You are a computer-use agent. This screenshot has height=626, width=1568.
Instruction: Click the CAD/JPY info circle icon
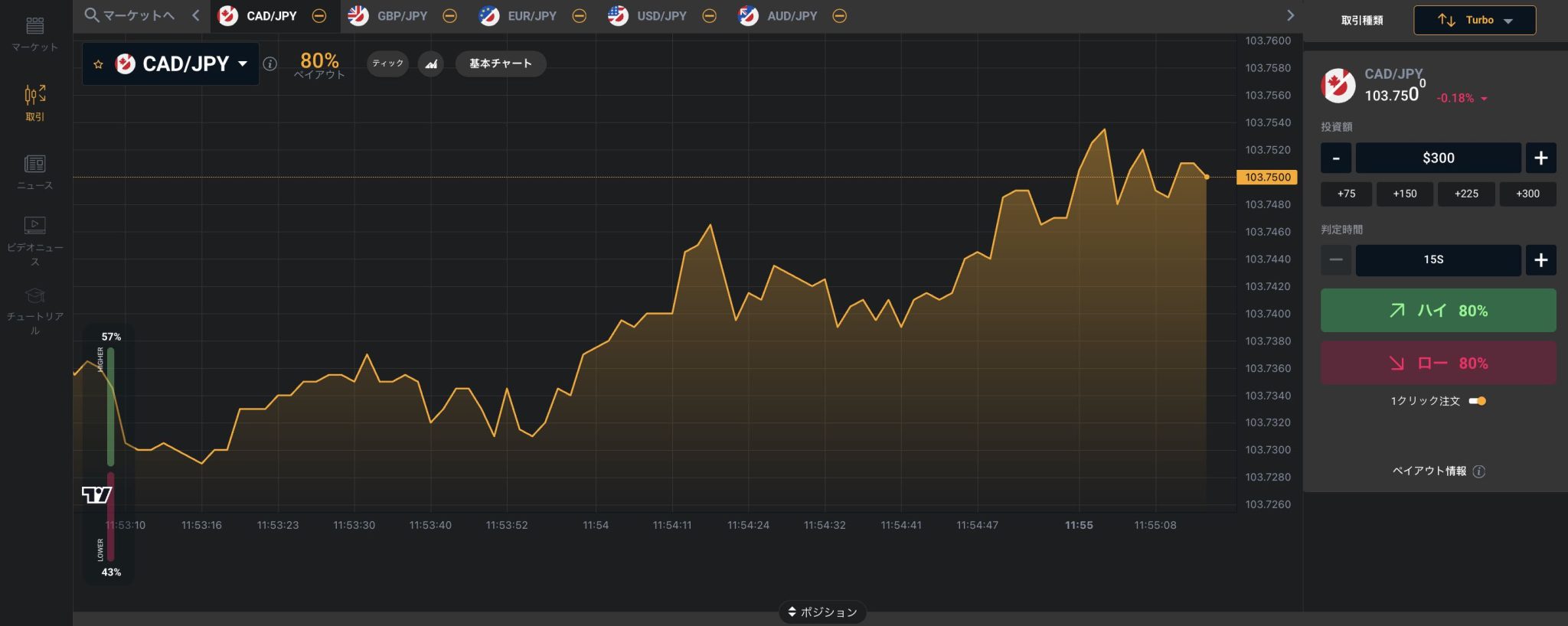click(x=269, y=64)
